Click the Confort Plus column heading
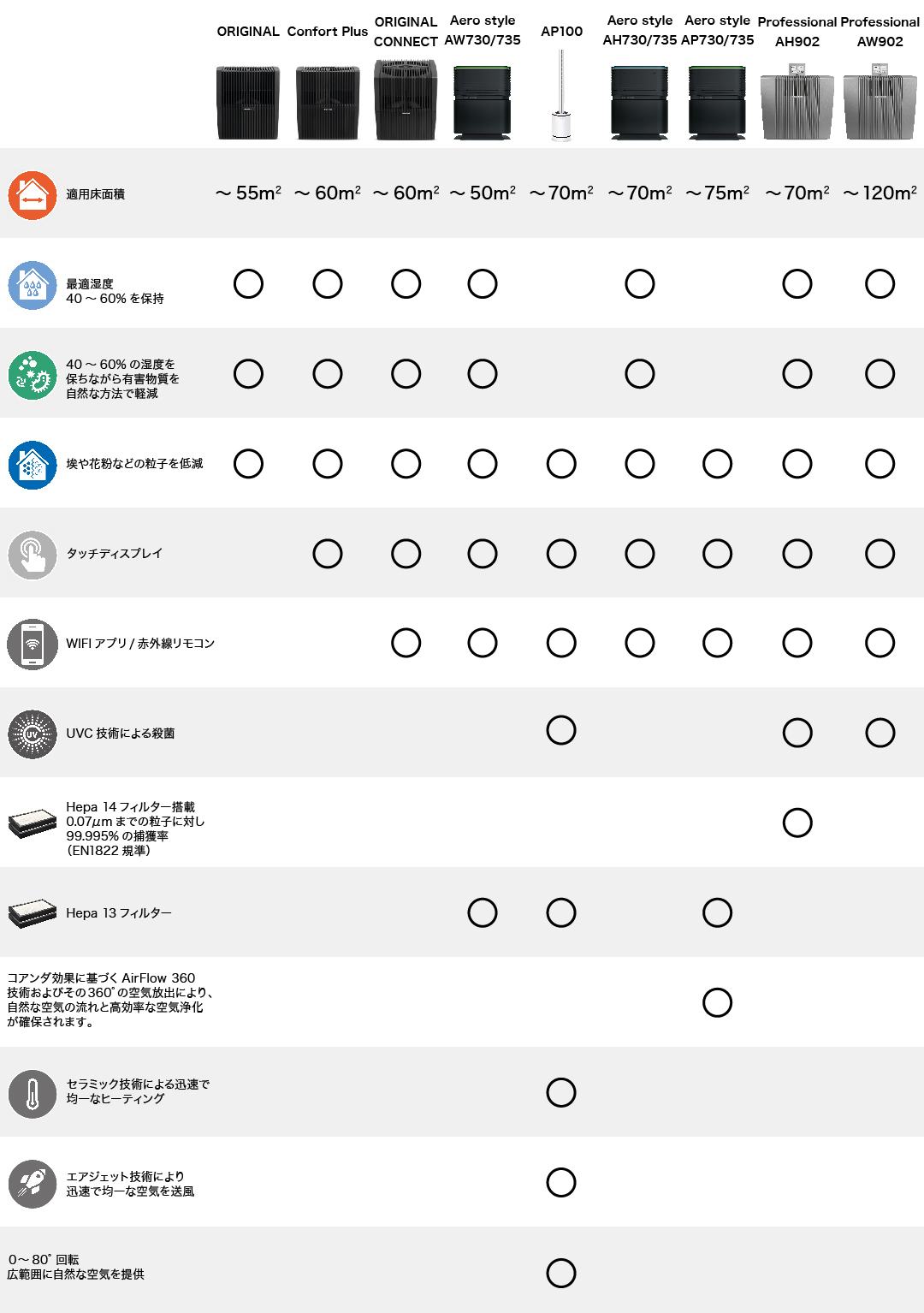 [328, 32]
